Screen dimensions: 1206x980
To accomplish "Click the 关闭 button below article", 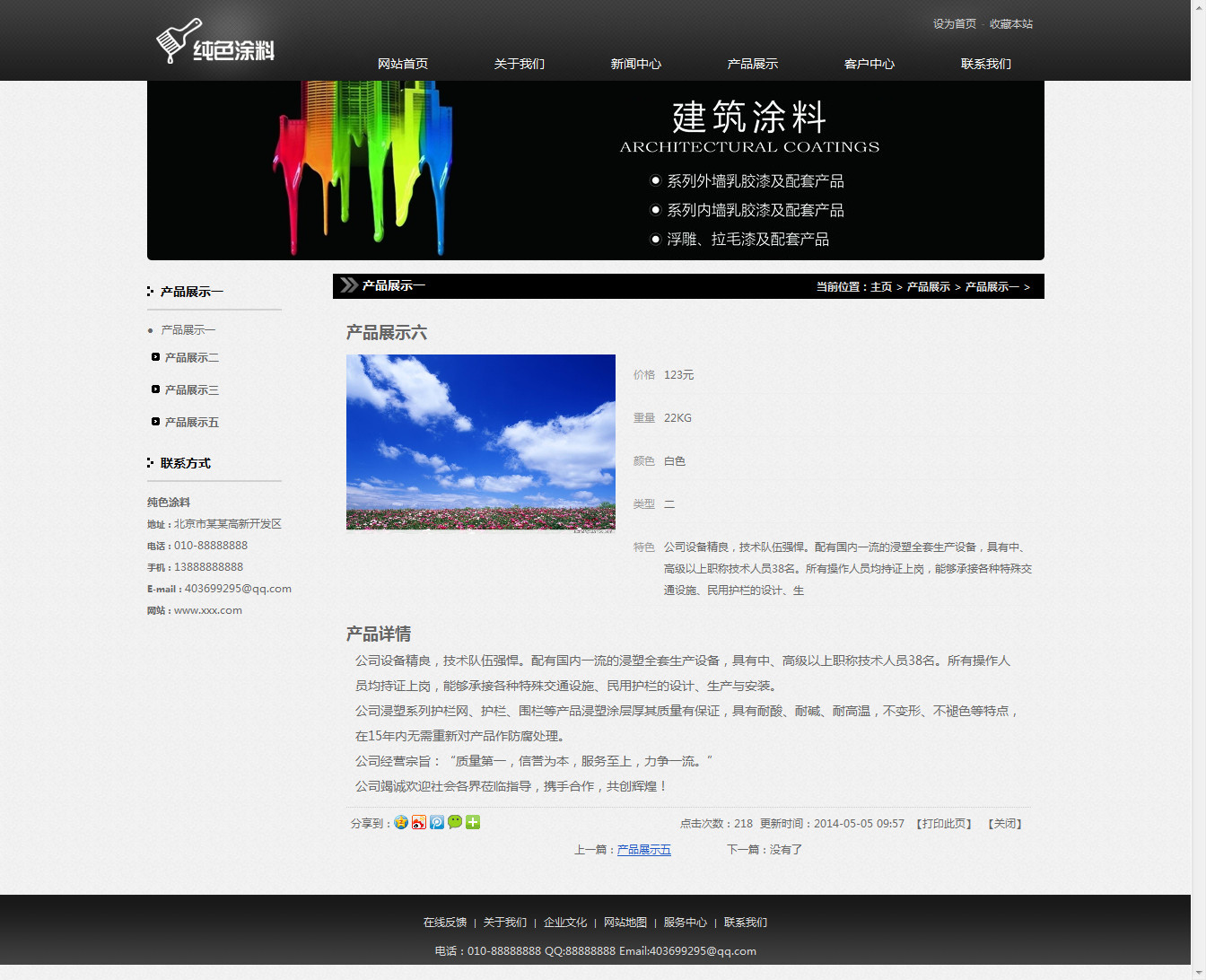I will [1005, 824].
